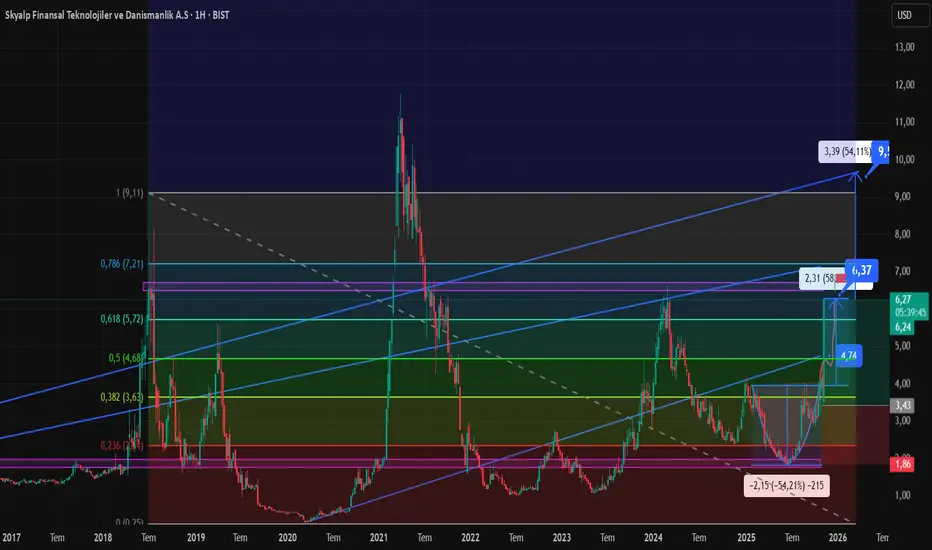Click the green 6,27 current price tag

903,300
